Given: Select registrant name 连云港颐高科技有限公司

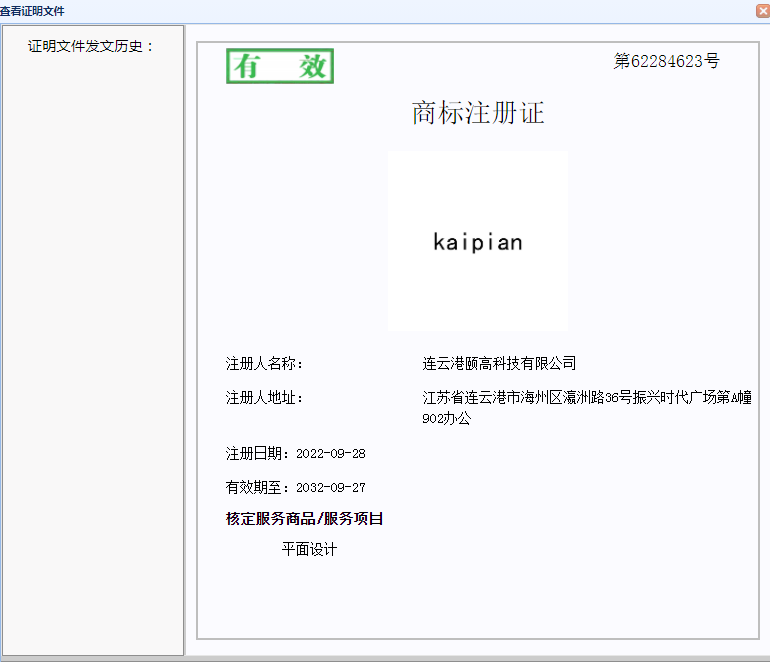Looking at the screenshot, I should (x=499, y=363).
